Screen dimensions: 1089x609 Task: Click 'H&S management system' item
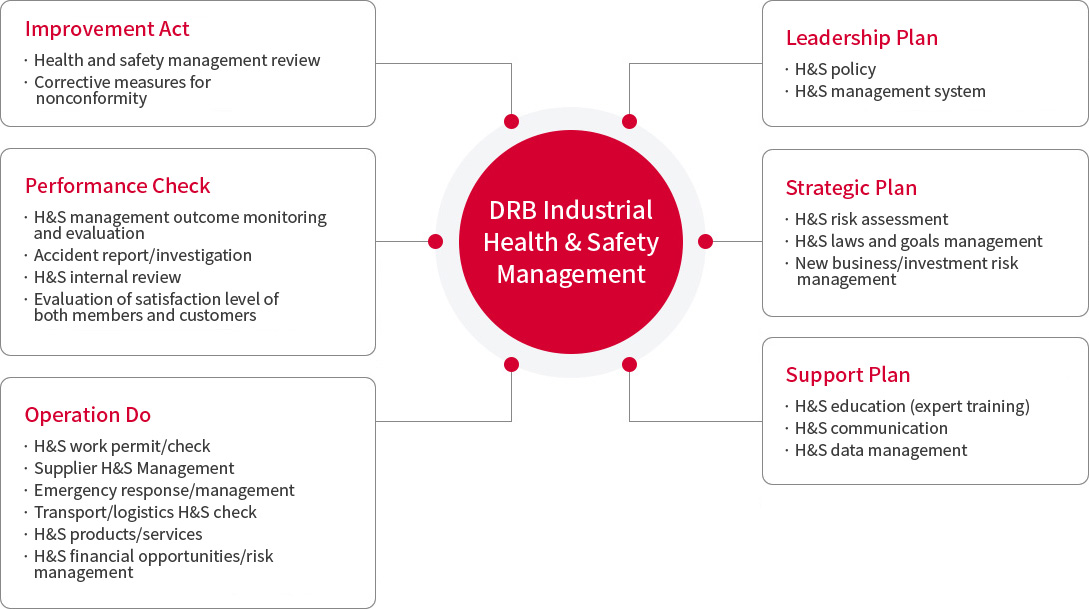890,91
